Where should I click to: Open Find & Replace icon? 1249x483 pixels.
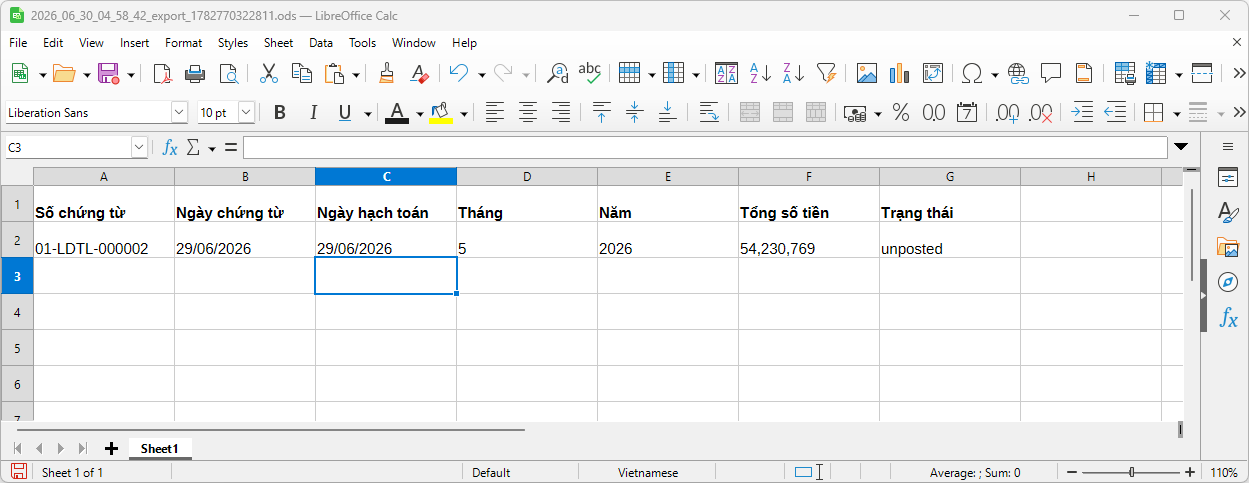[557, 73]
